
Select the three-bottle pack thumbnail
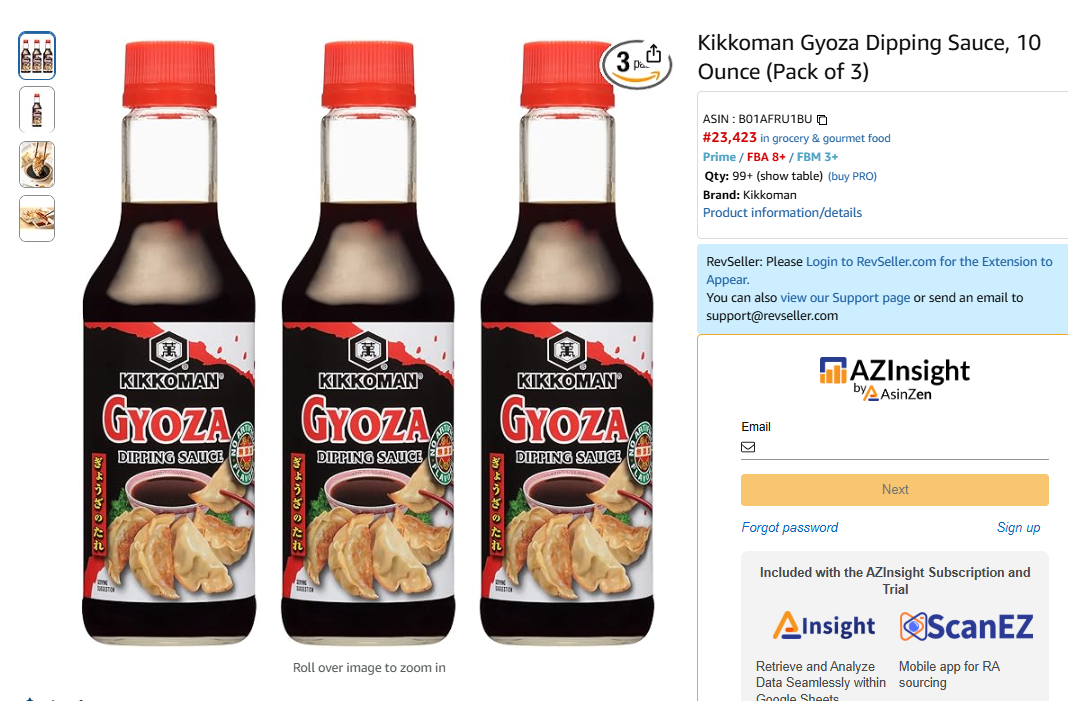37,55
